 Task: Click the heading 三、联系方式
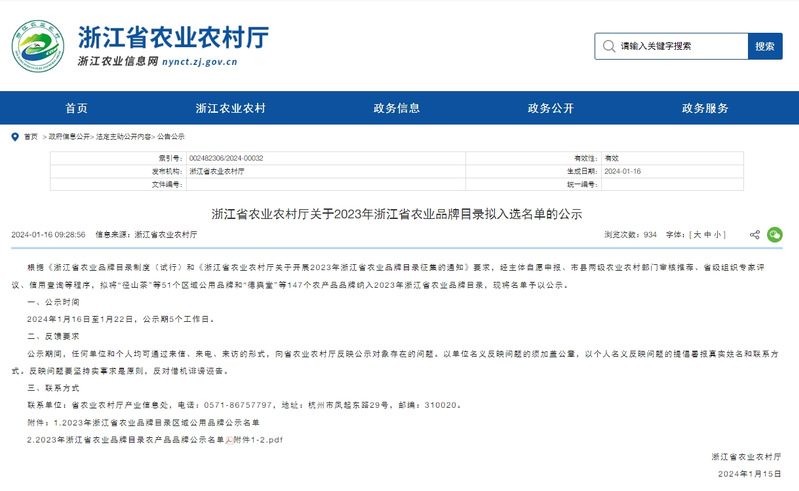coord(54,388)
